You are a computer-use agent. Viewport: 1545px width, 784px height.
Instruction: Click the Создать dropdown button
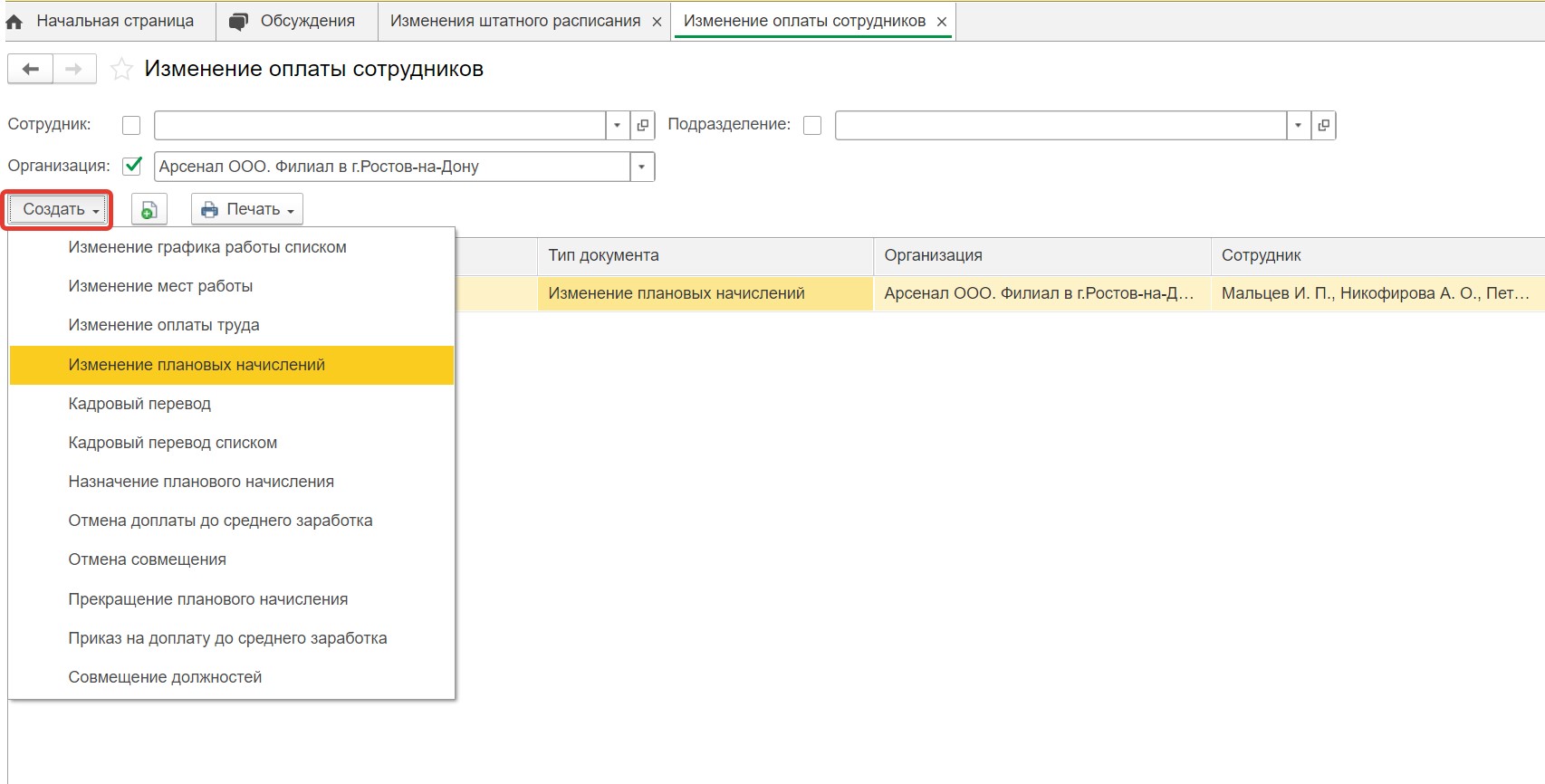point(58,209)
